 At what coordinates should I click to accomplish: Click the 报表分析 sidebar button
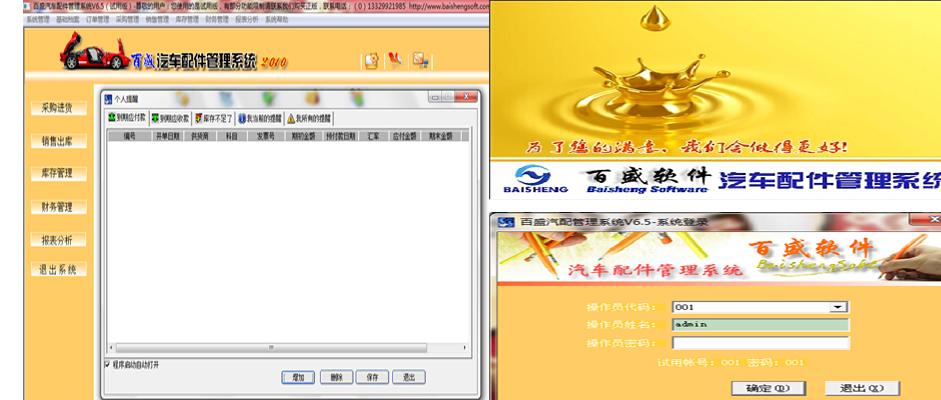pos(58,240)
